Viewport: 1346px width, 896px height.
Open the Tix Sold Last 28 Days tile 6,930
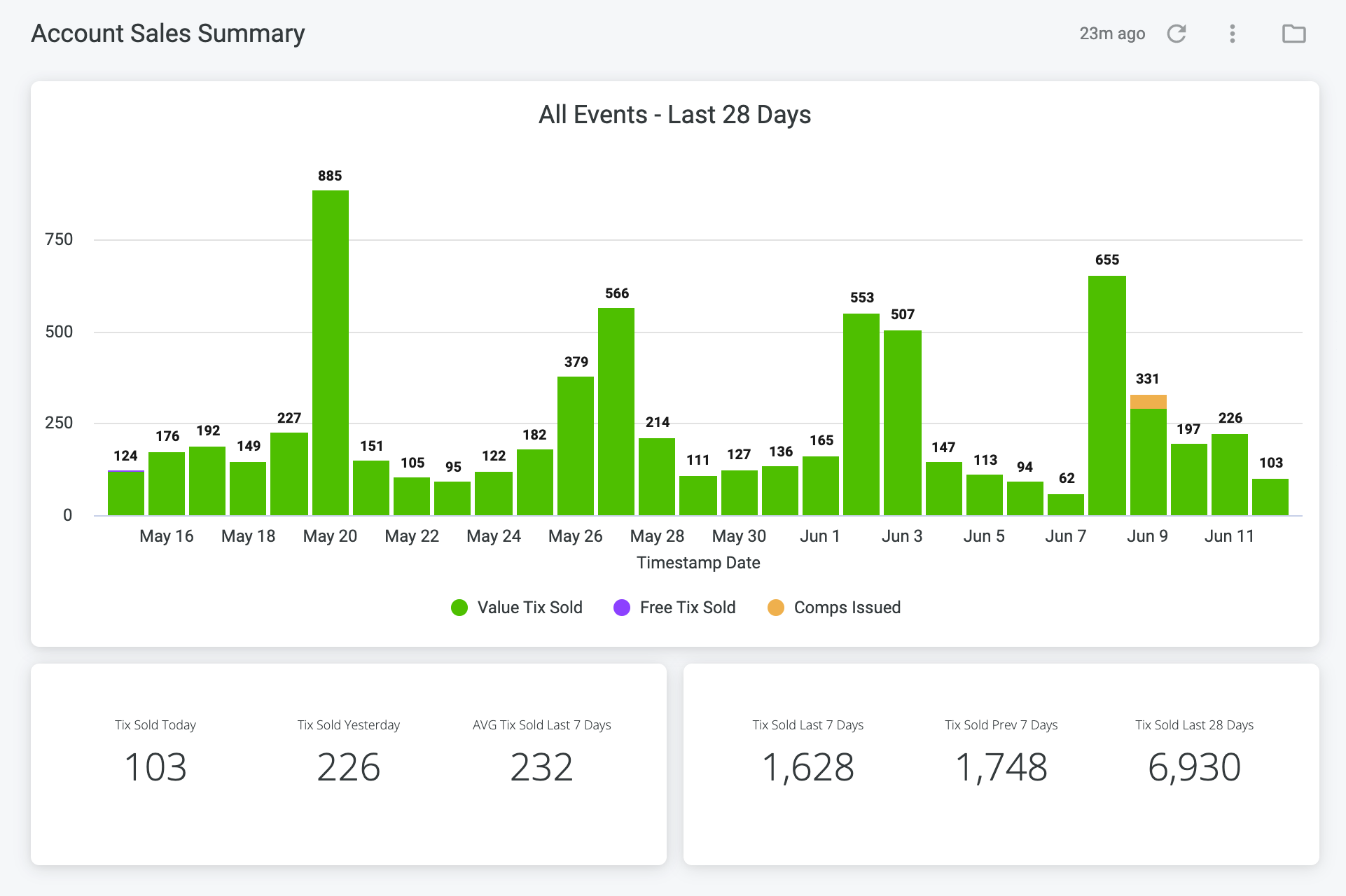[1195, 767]
